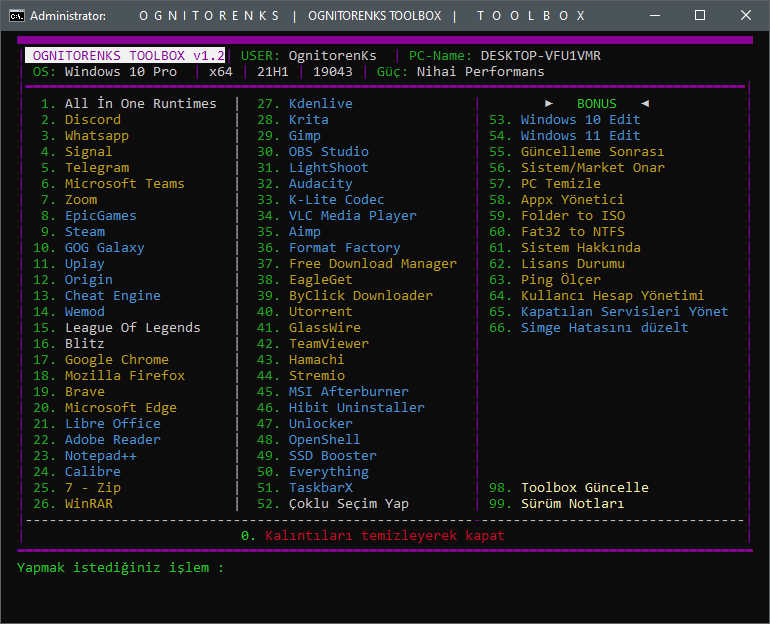Click the 'Origin' entry
The height and width of the screenshot is (624, 770).
coord(89,280)
